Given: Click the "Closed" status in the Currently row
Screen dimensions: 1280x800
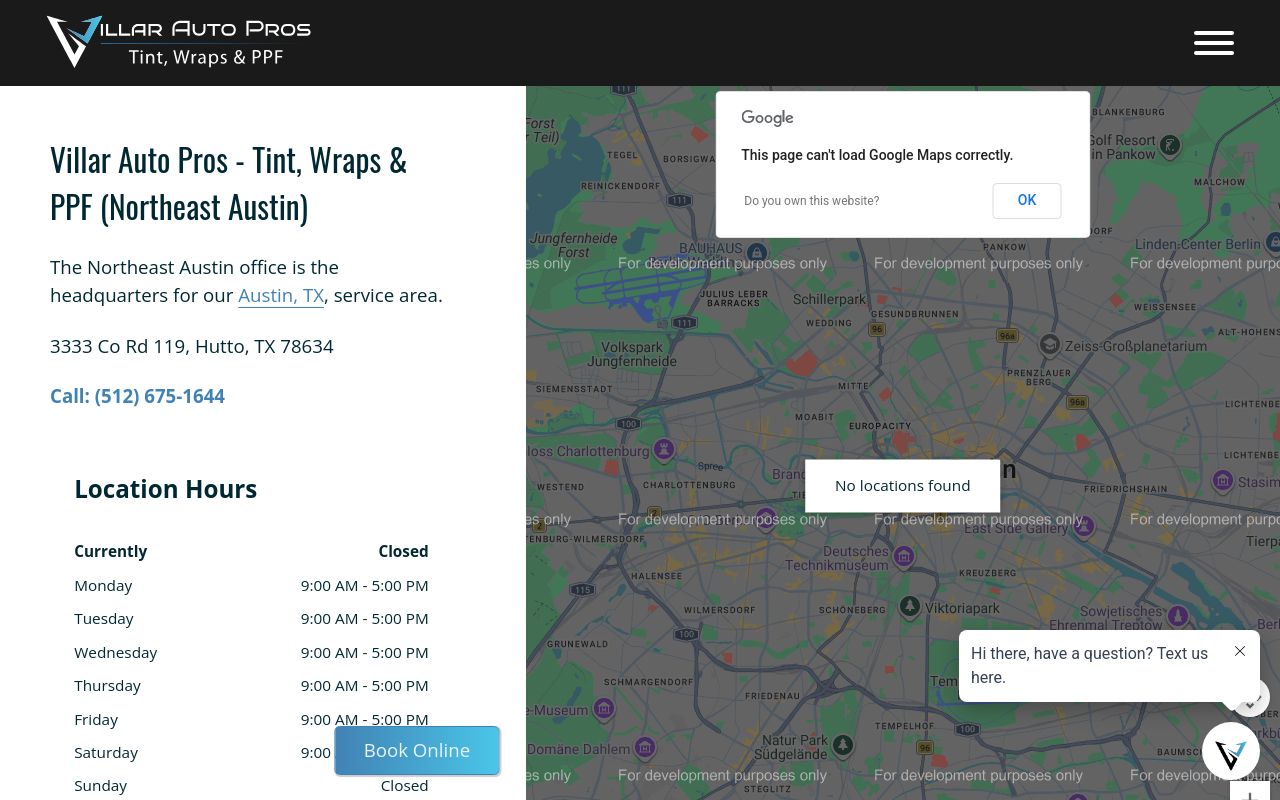Looking at the screenshot, I should [x=403, y=551].
